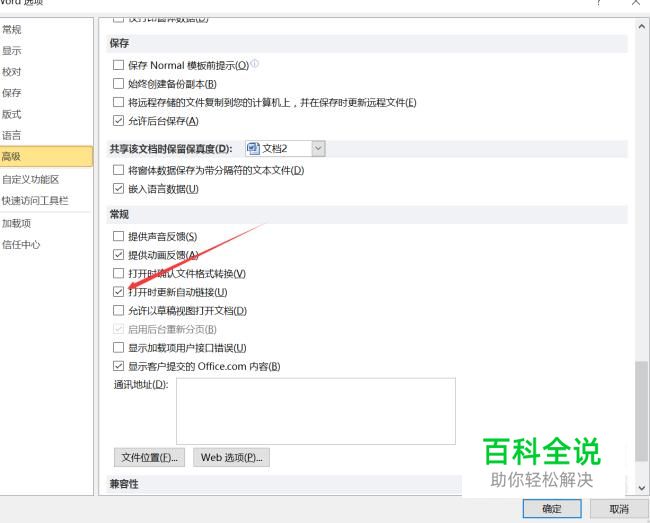
Task: Click inside the 通讯地址 text box
Action: tap(316, 411)
